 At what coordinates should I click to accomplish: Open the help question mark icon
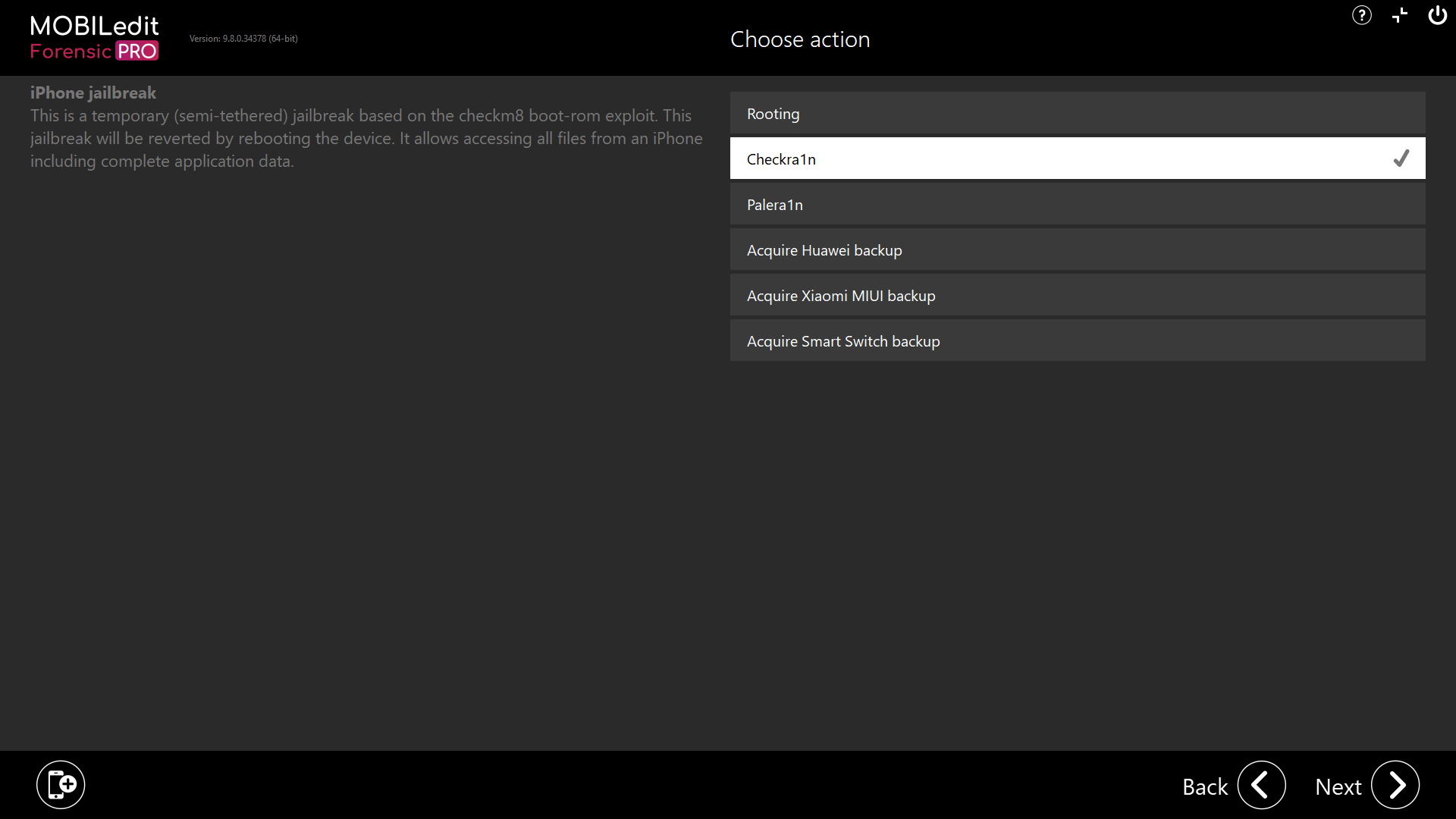(1362, 15)
